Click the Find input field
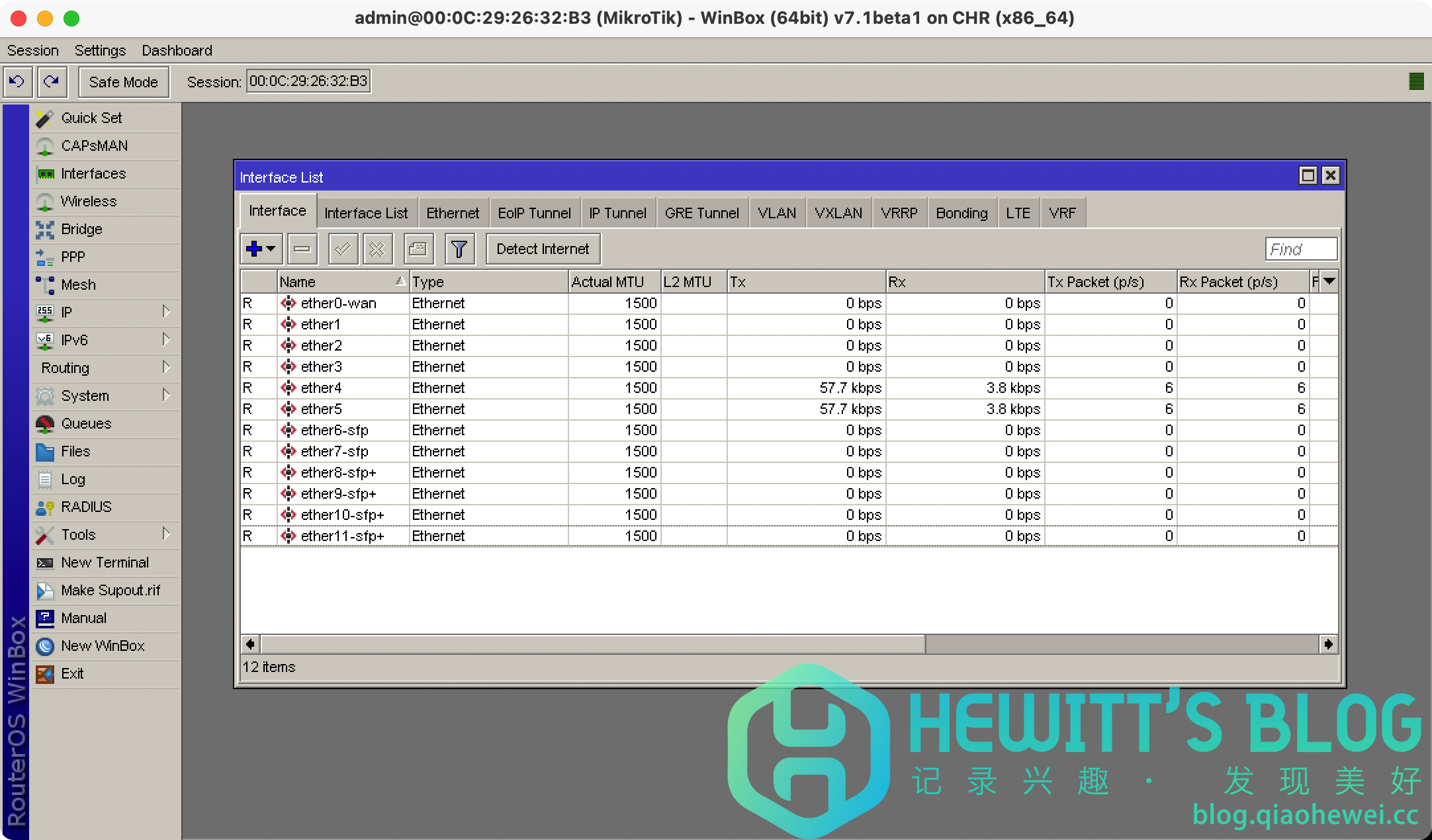The image size is (1432, 840). 1300,249
